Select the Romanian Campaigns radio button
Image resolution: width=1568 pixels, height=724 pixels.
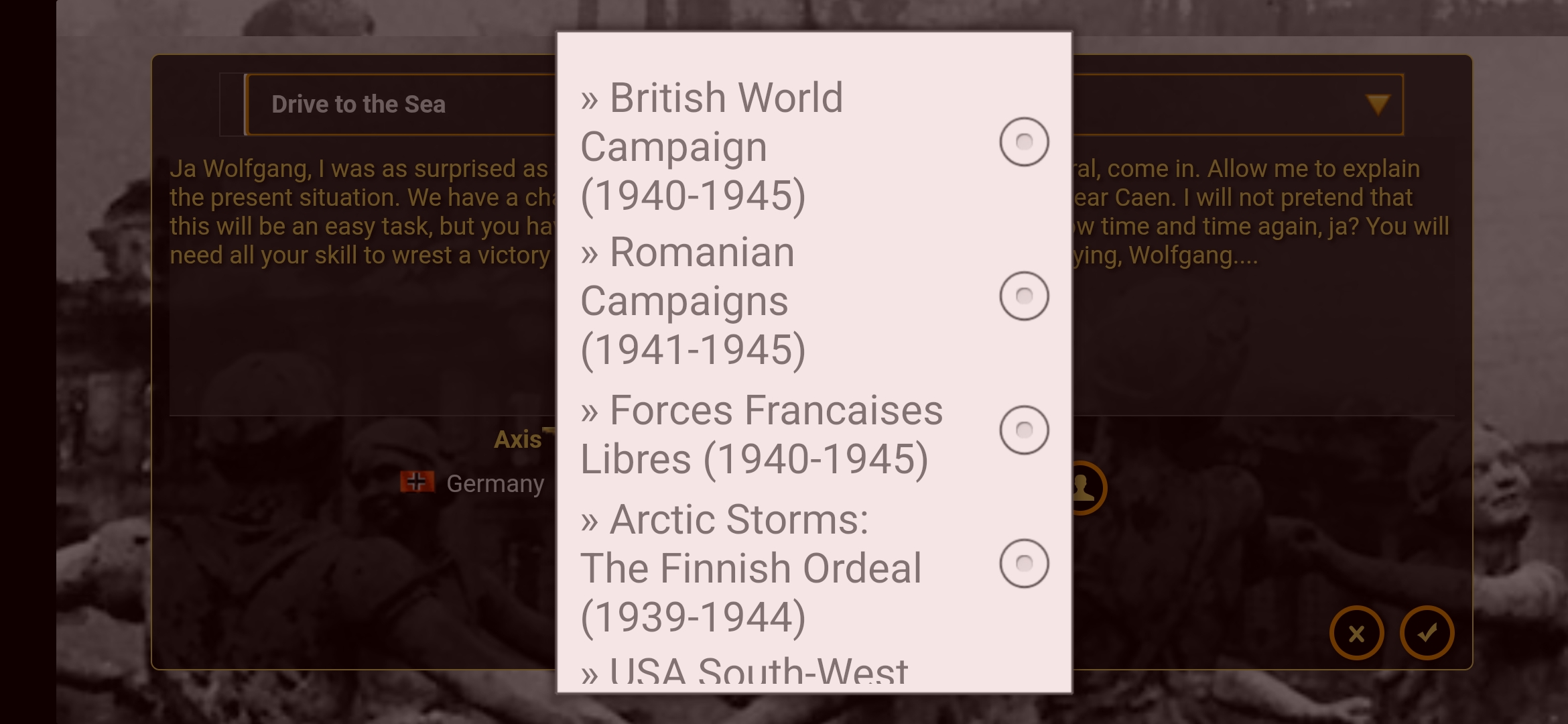click(x=1023, y=296)
